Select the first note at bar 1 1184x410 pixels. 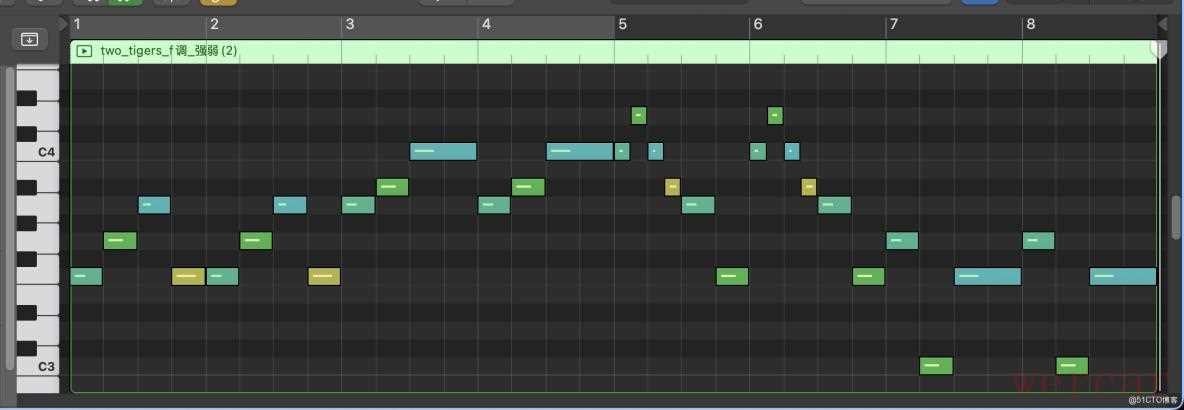pyautogui.click(x=86, y=277)
